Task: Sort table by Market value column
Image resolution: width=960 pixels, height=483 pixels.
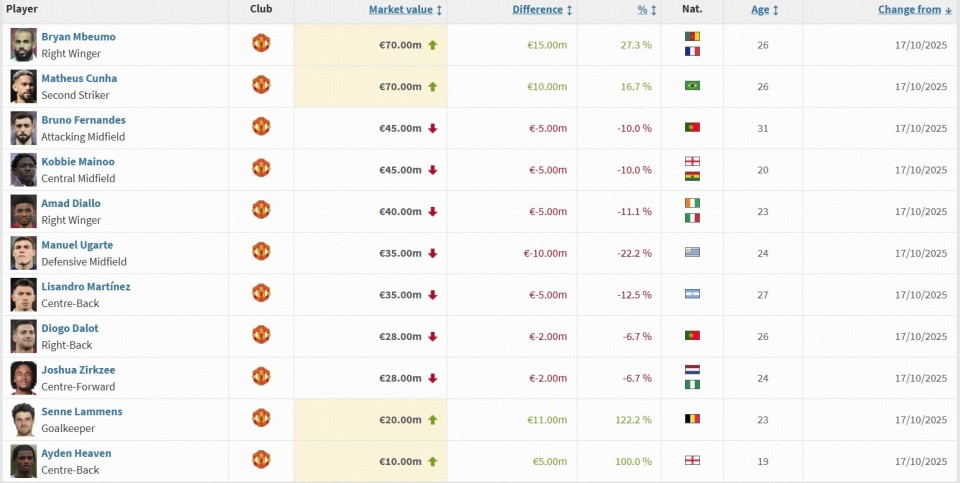Action: click(x=400, y=10)
